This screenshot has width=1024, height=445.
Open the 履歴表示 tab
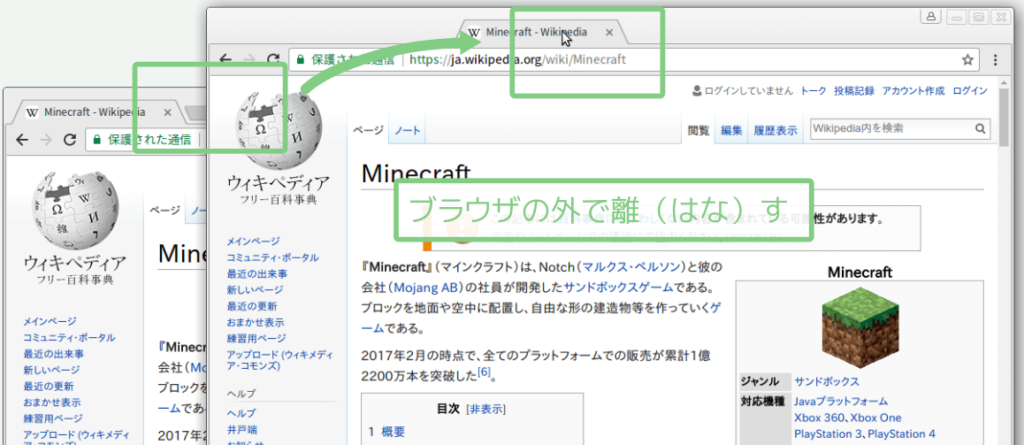[775, 131]
